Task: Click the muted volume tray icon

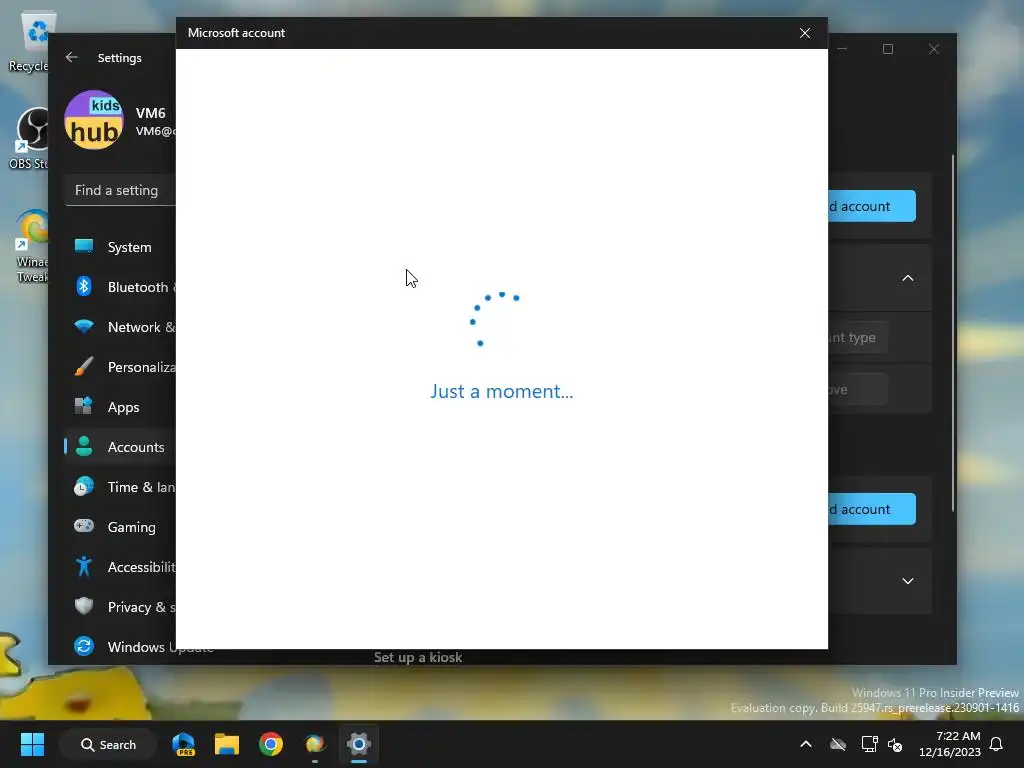Action: [x=895, y=744]
